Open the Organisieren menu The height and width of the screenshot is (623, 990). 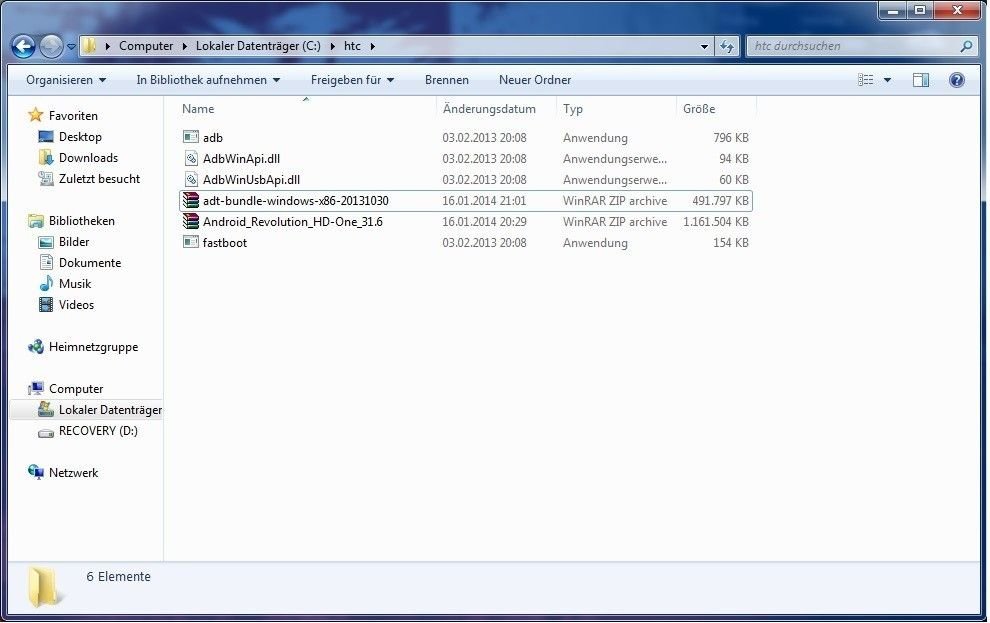66,80
